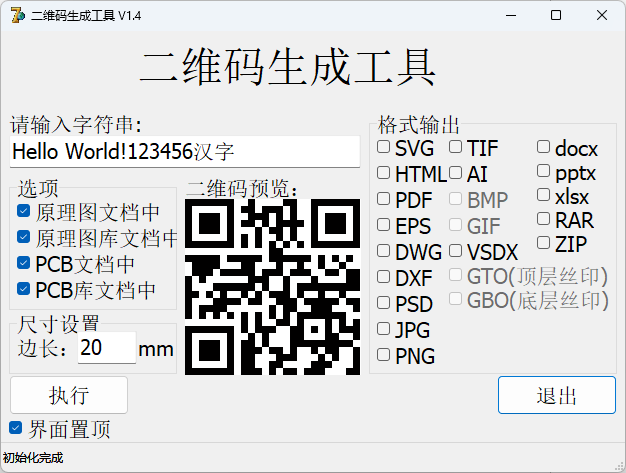Screen dimensions: 626x473
Task: Click GBO(底层丝印) checkbox
Action: pyautogui.click(x=455, y=299)
